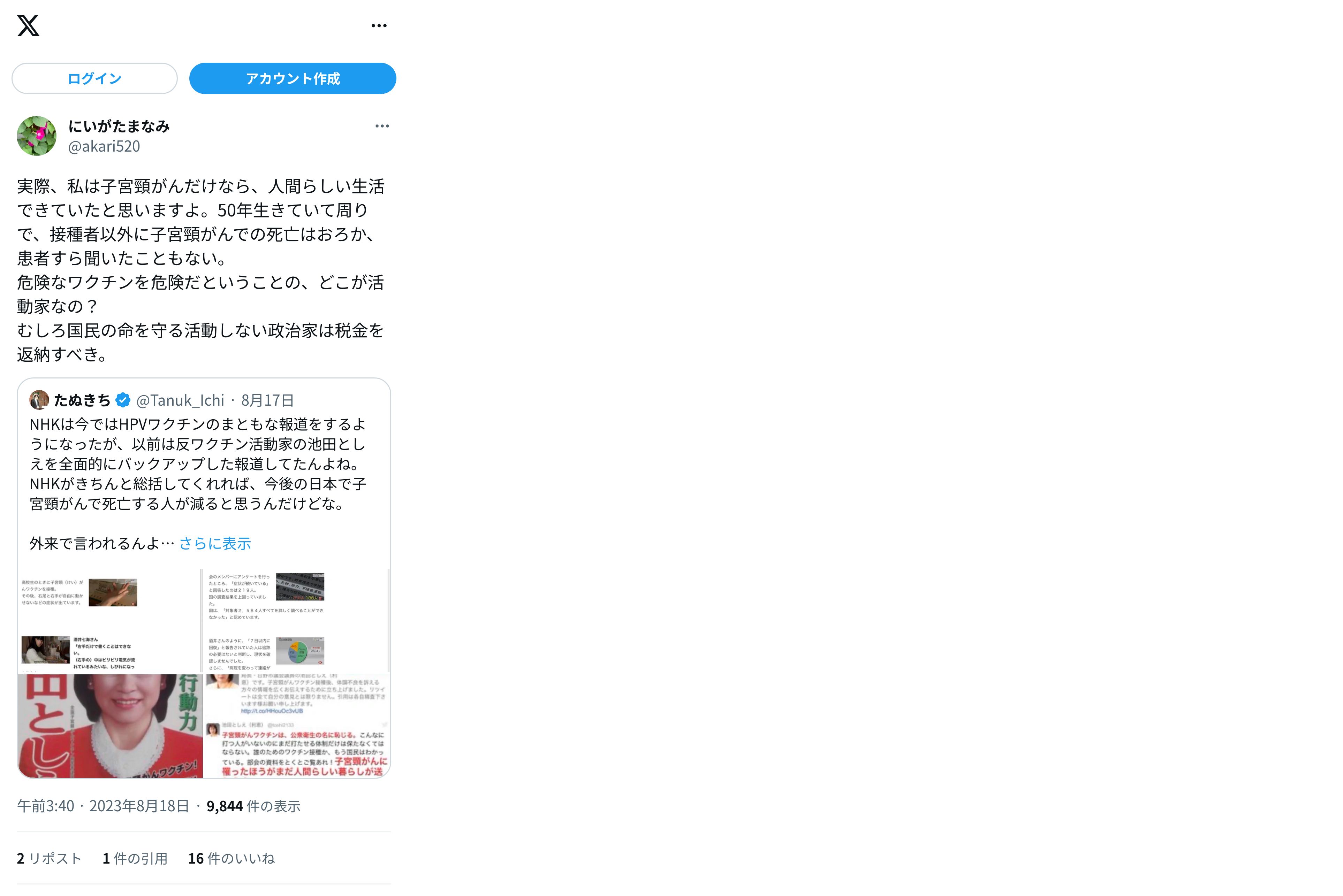Click the 8月17日 quoted post date
Screen dimensions: 1343x896
[x=267, y=400]
